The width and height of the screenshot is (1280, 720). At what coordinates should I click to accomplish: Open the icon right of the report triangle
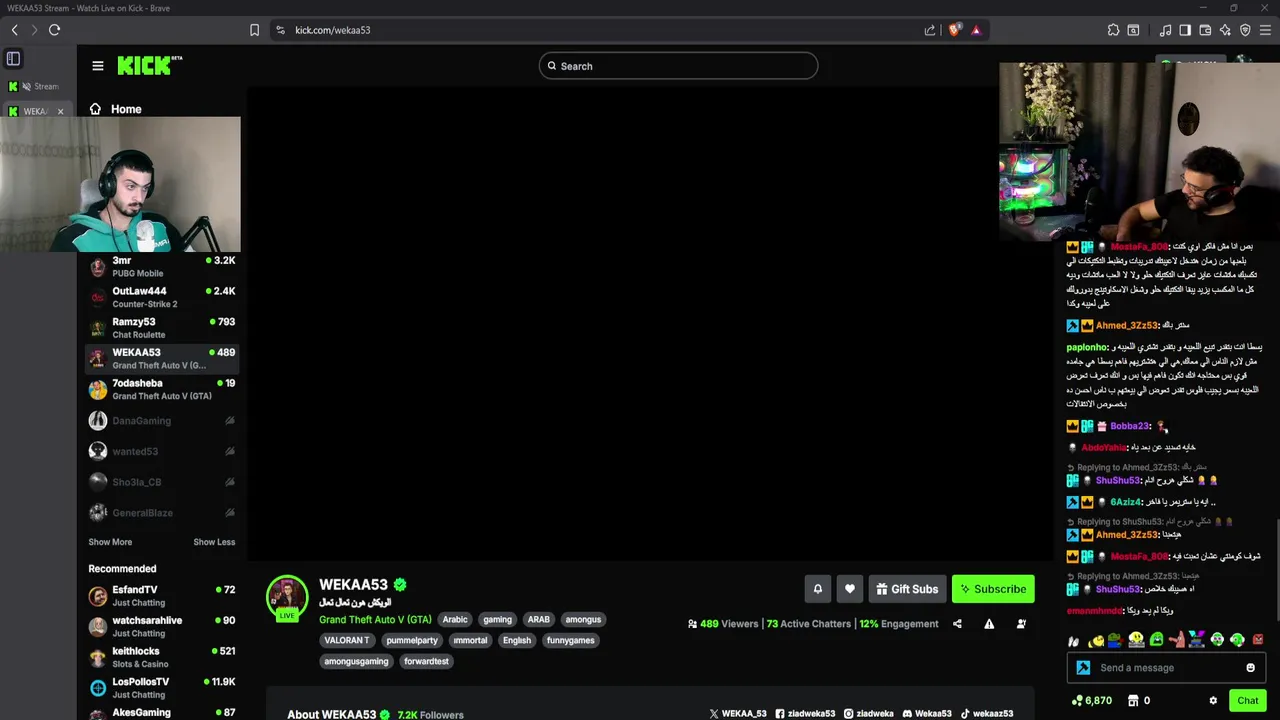click(x=1021, y=624)
